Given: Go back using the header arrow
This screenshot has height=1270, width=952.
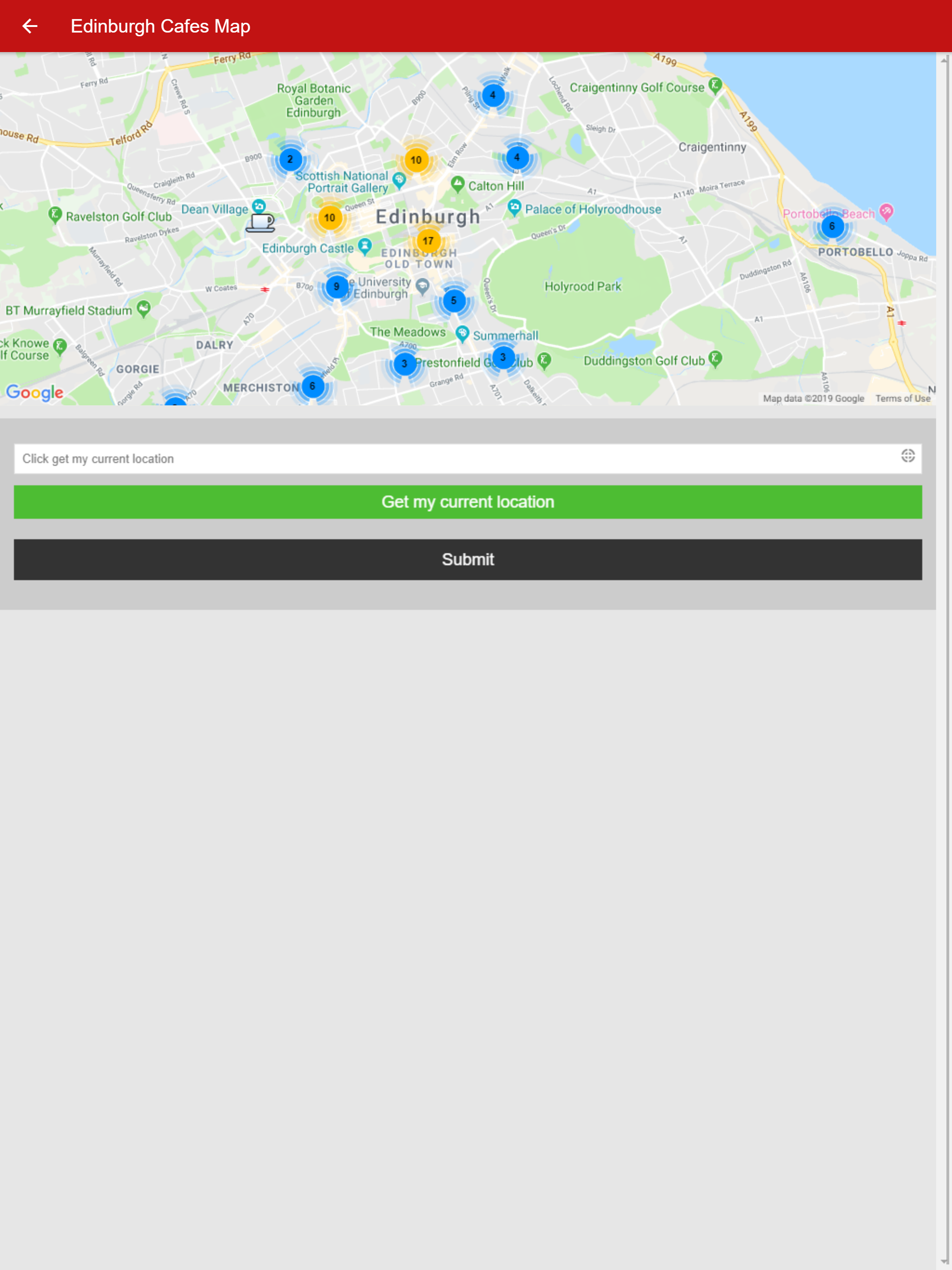Looking at the screenshot, I should (30, 26).
